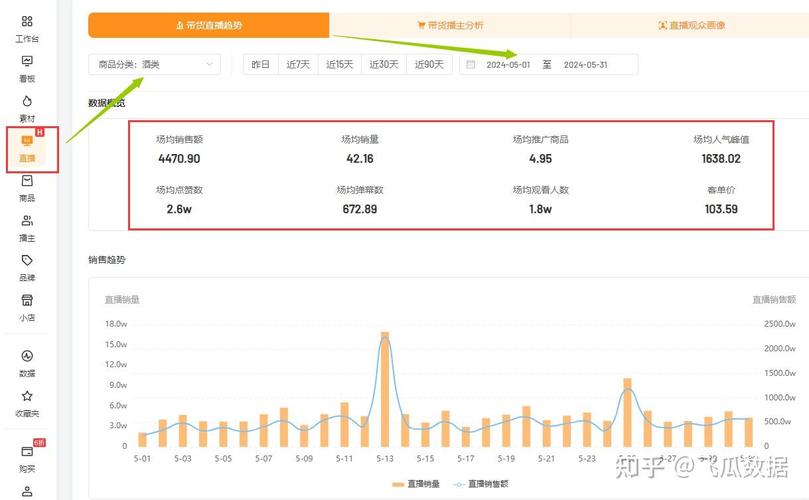Open the 购买 purchase icon in sidebar
Screen dimensions: 809x500
(x=27, y=451)
